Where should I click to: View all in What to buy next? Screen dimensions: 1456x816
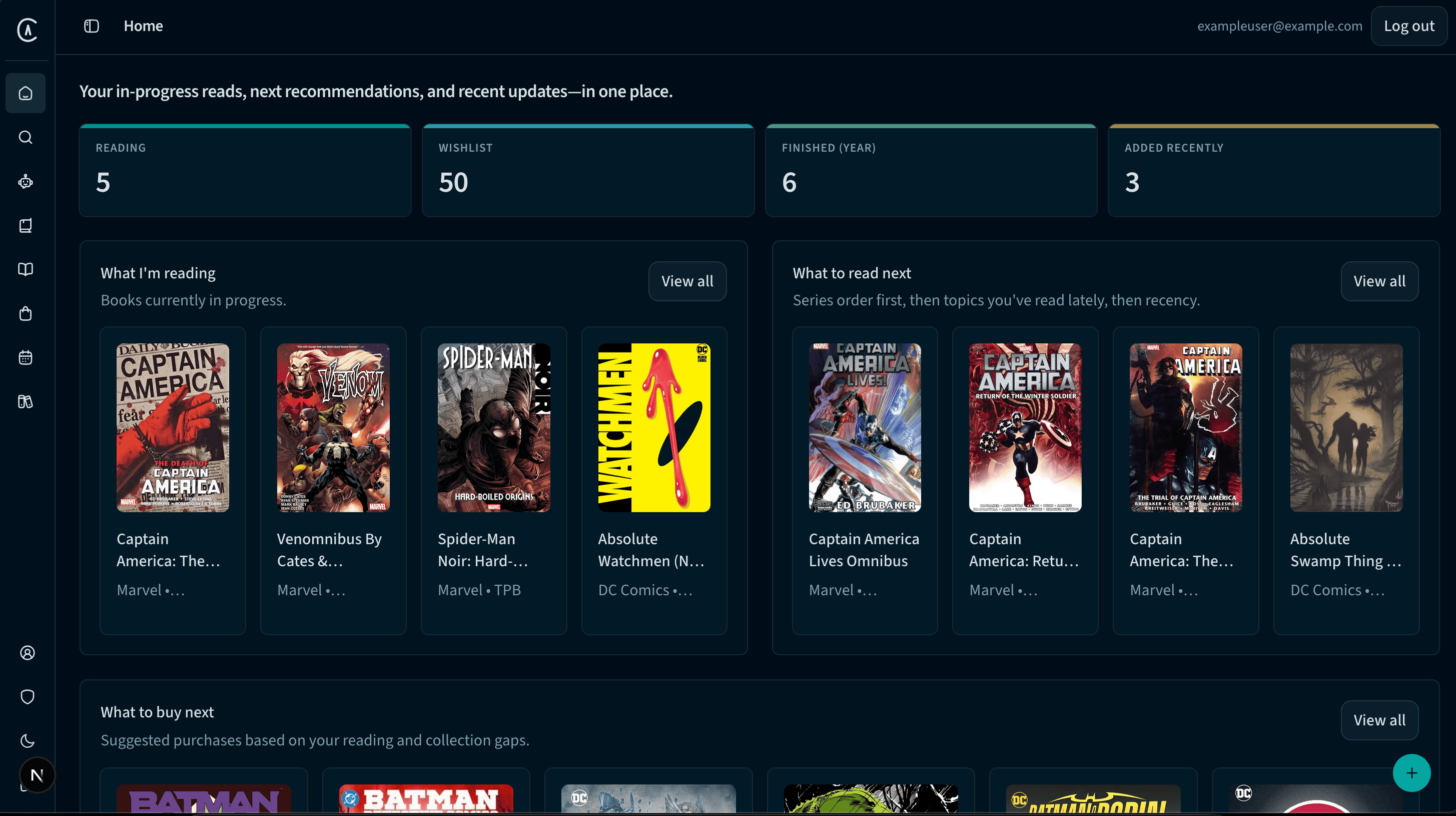coord(1379,720)
